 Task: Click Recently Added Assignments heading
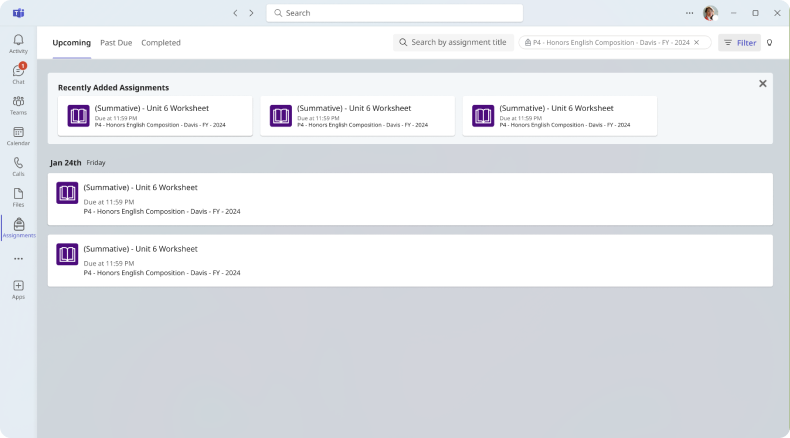pyautogui.click(x=113, y=88)
